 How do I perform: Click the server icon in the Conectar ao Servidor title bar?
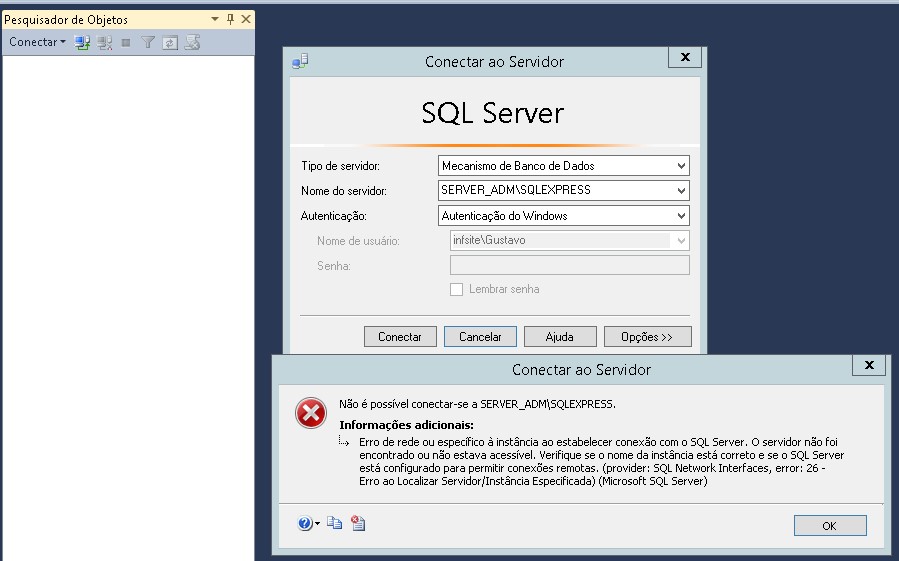(300, 61)
